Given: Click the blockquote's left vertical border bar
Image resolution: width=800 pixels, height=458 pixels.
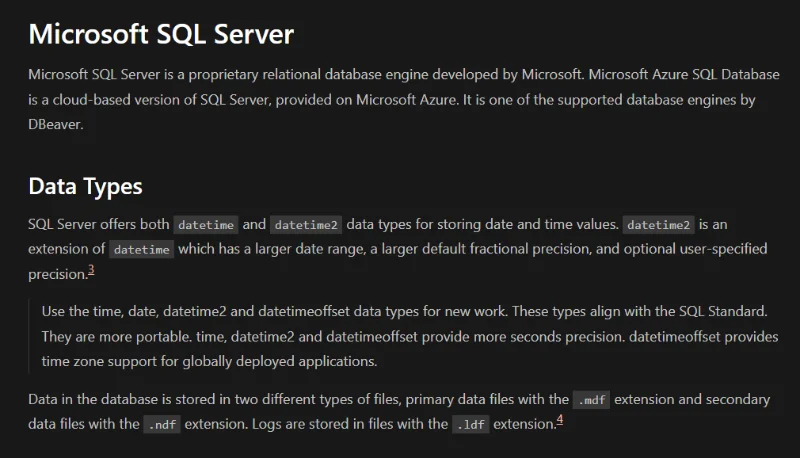Looking at the screenshot, I should coord(30,336).
